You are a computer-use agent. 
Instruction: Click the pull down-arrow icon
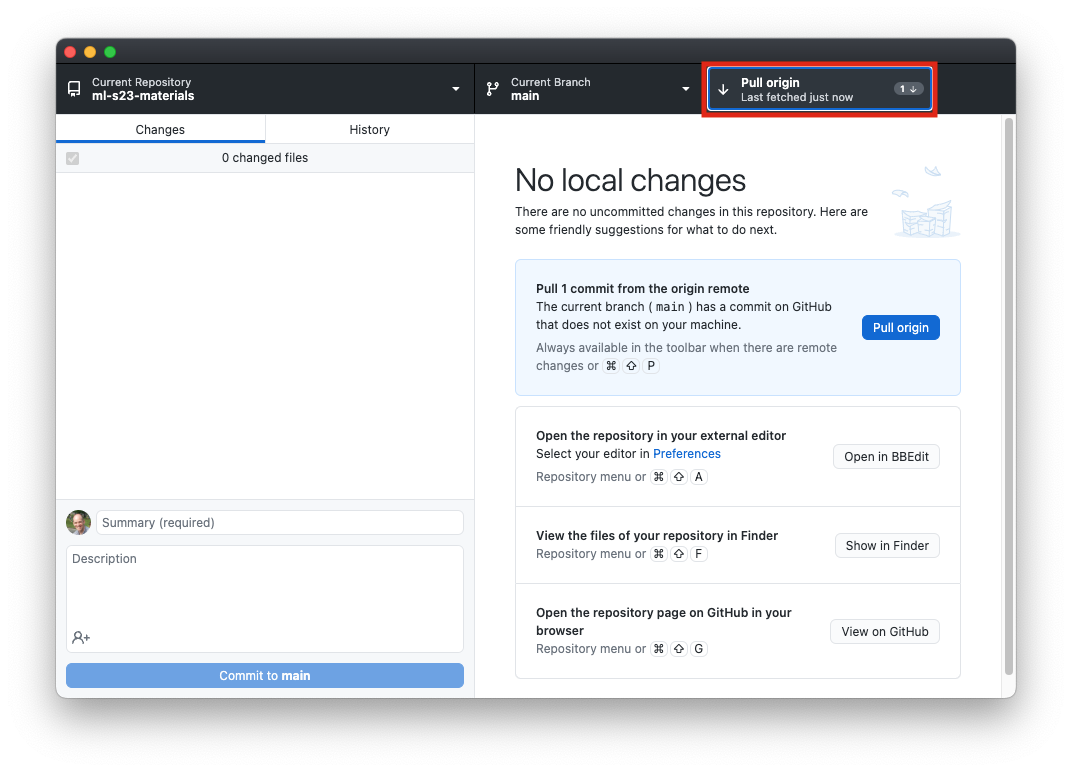pyautogui.click(x=723, y=89)
